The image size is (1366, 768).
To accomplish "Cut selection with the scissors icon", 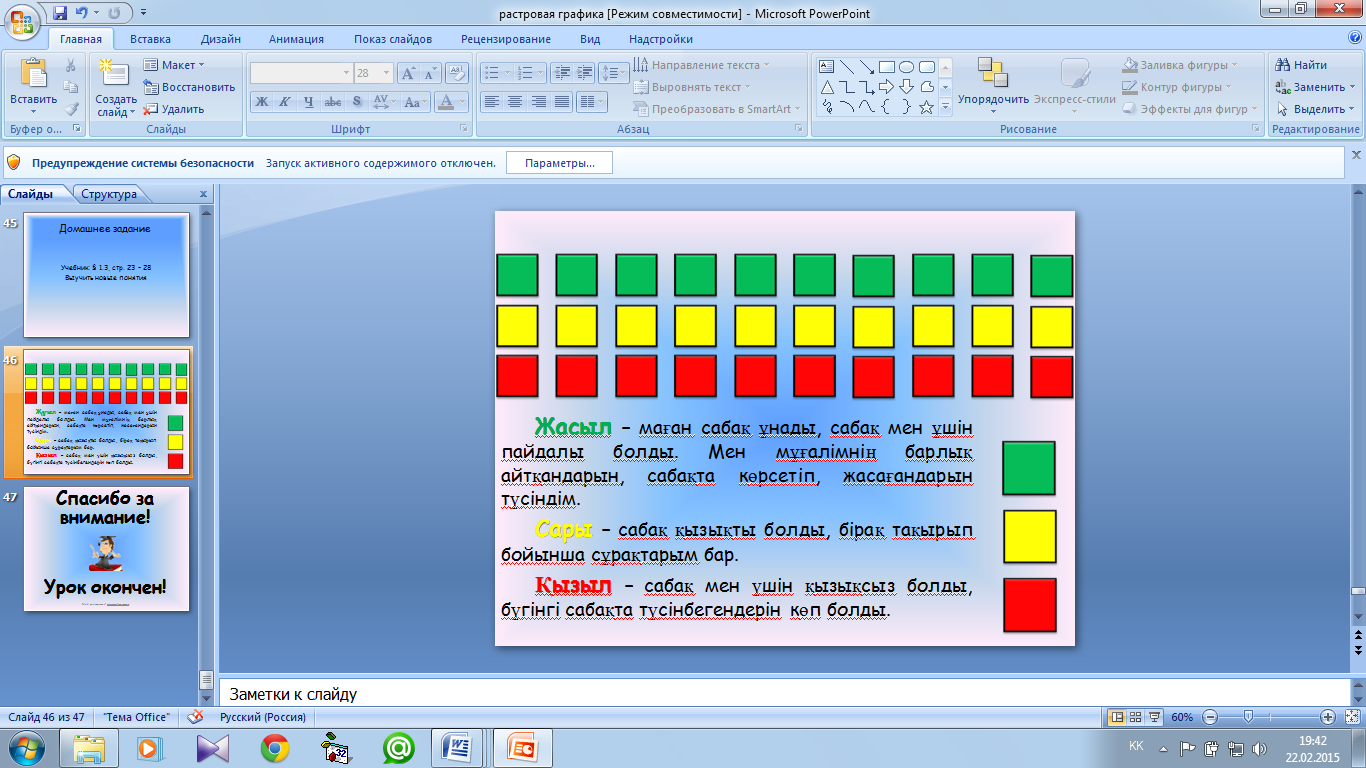I will click(x=71, y=65).
